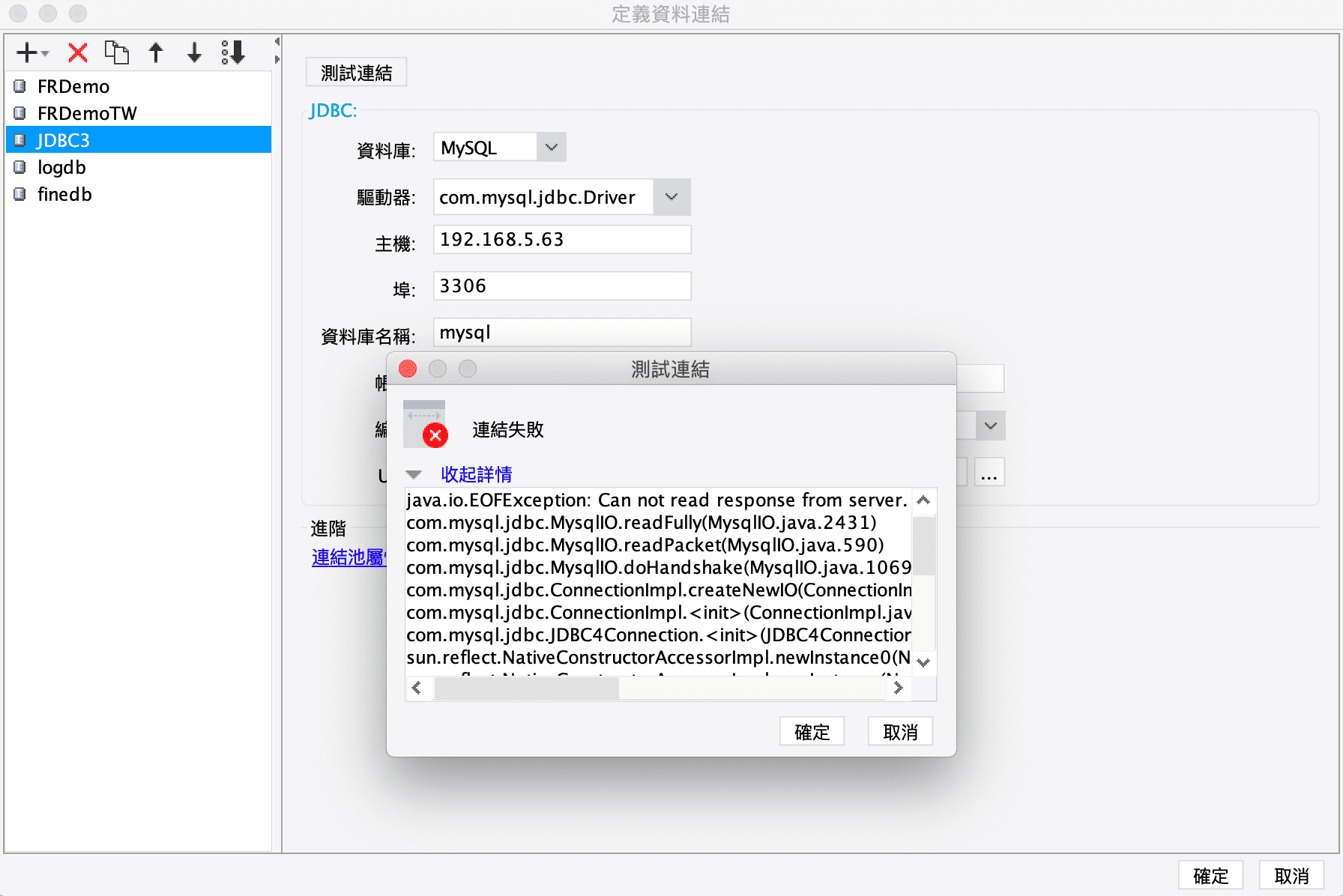Screen dimensions: 1343x896
Task: Click 確定 in the test connection dialog
Action: click(x=812, y=732)
